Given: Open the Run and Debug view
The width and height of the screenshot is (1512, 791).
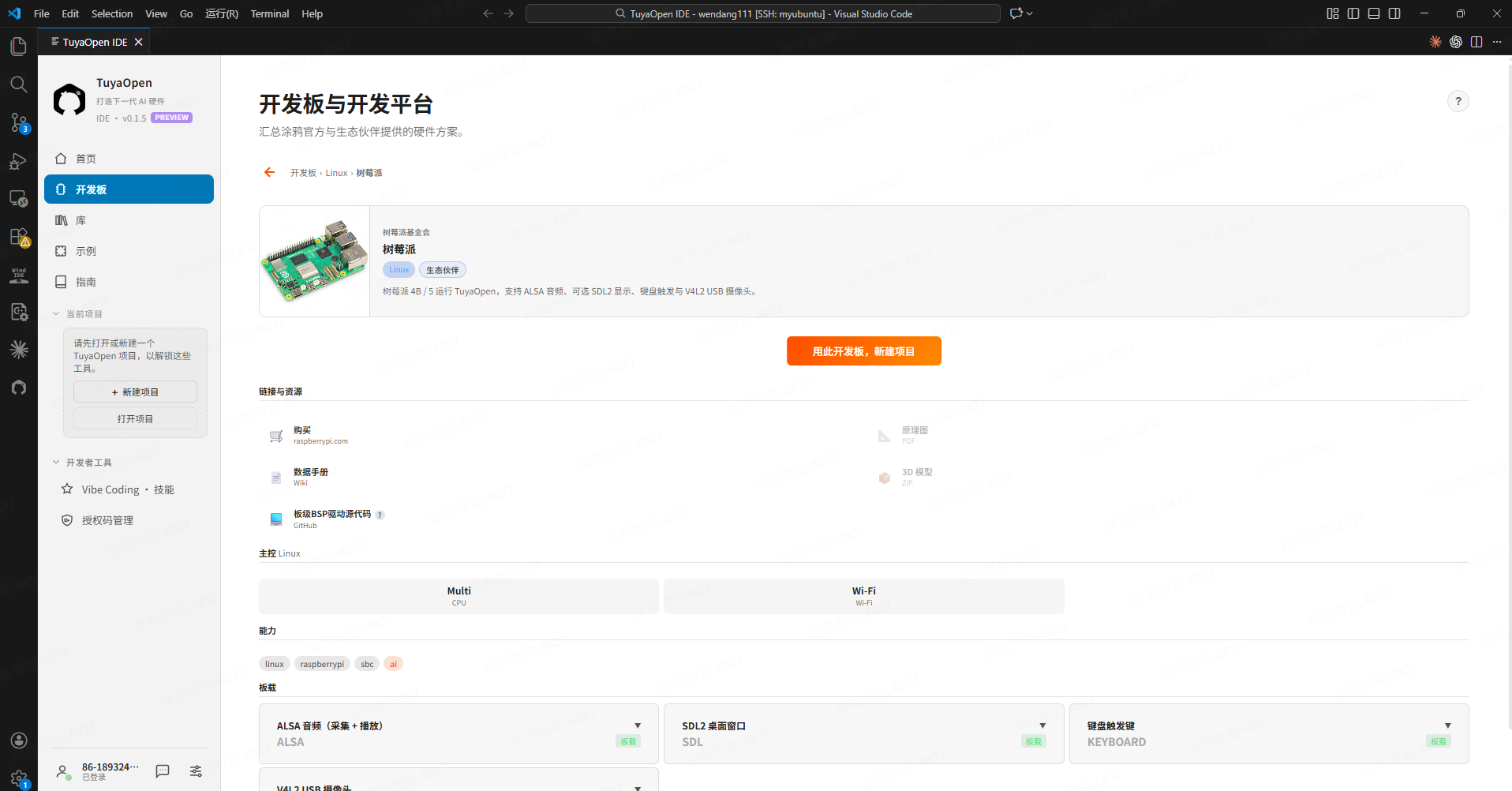Looking at the screenshot, I should point(18,160).
